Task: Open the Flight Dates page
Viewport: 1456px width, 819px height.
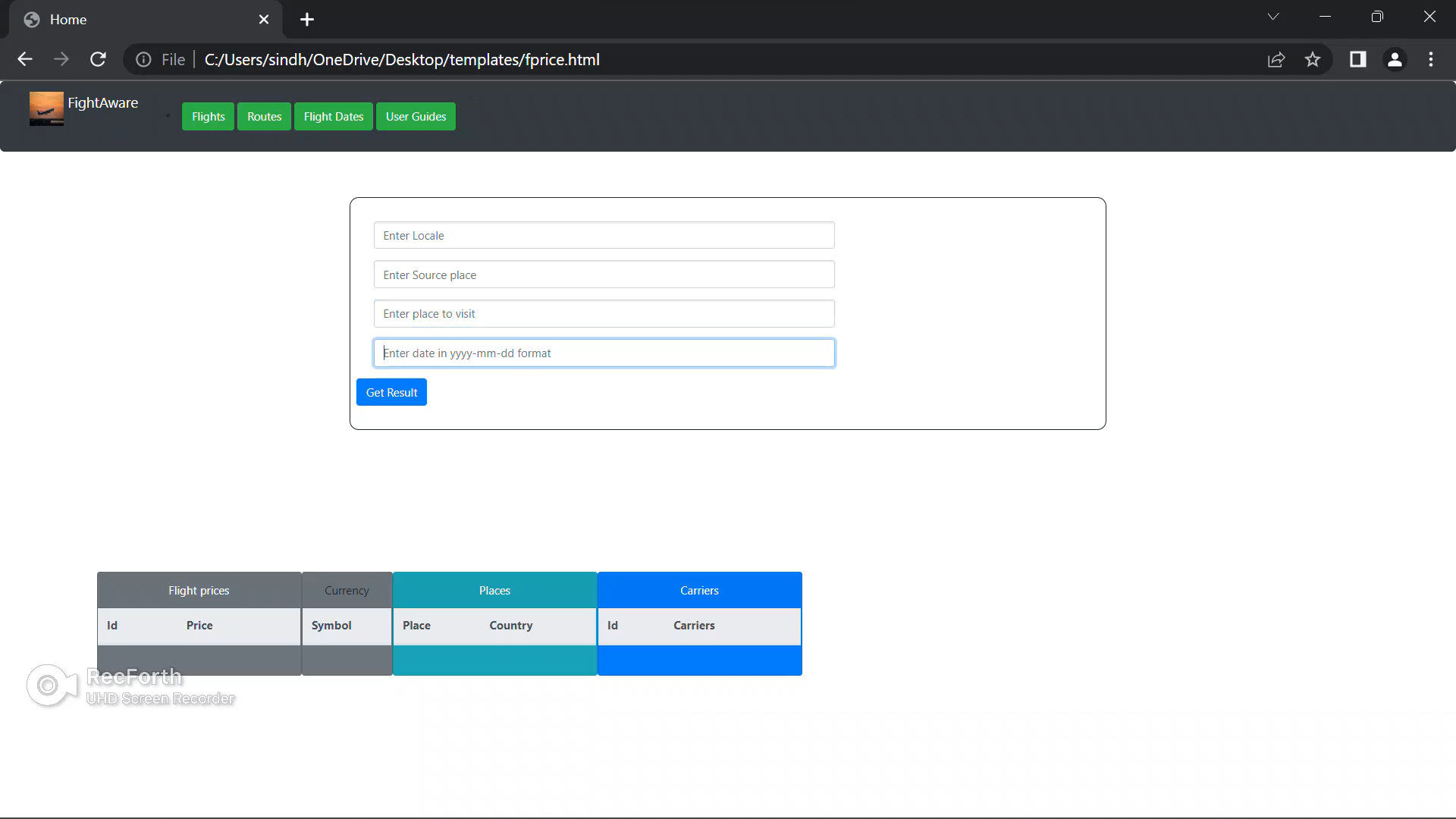Action: pyautogui.click(x=333, y=116)
